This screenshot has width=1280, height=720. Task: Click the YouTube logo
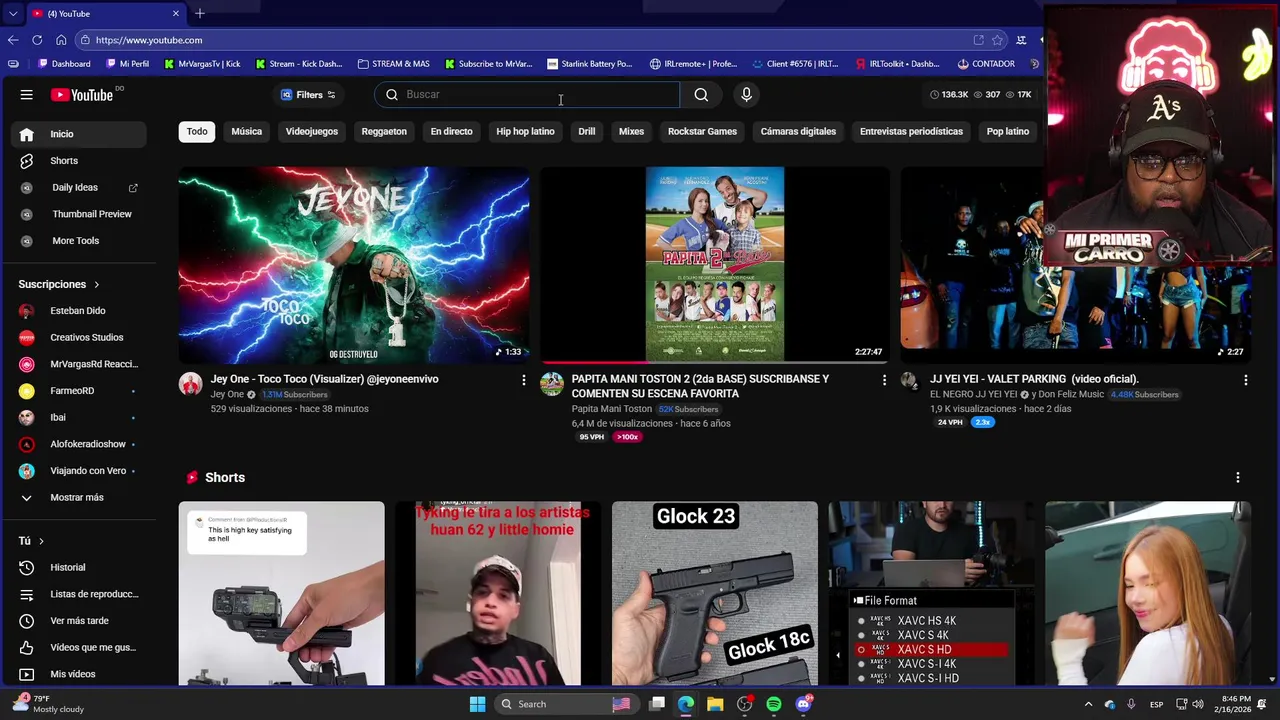[82, 95]
